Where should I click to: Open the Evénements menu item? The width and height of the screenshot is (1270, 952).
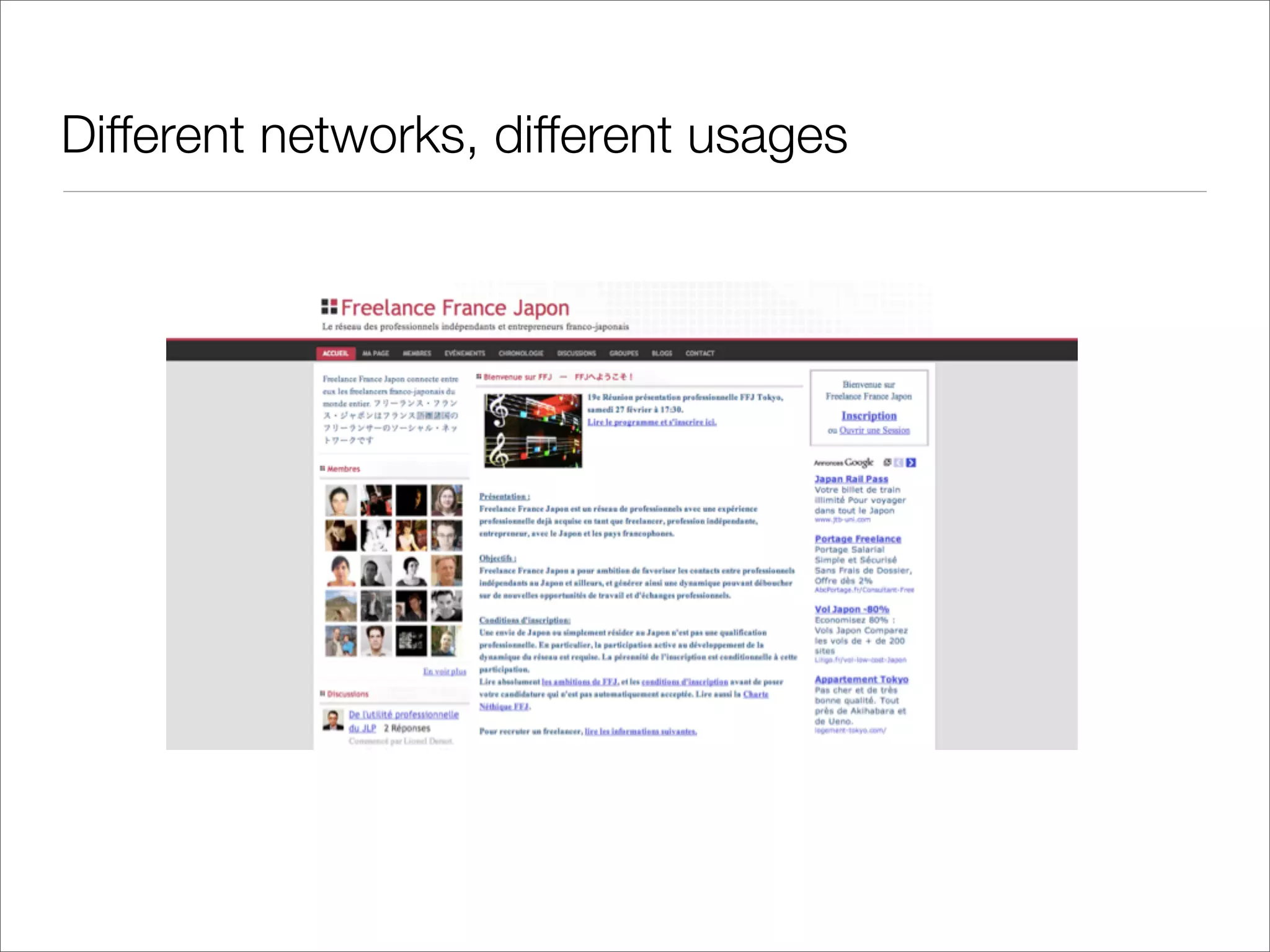point(464,353)
